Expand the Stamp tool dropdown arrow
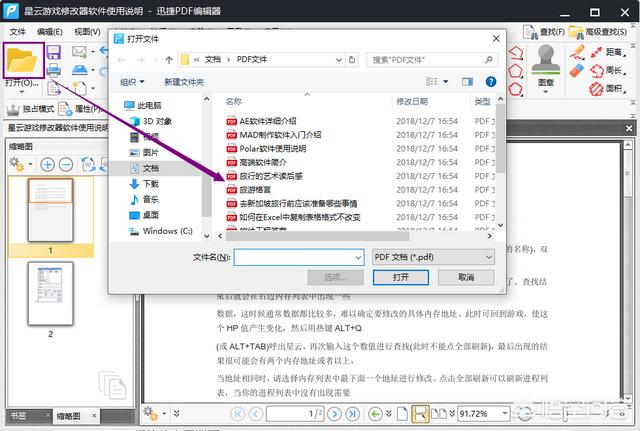Screen dimensions: 640x431 click(x=546, y=92)
